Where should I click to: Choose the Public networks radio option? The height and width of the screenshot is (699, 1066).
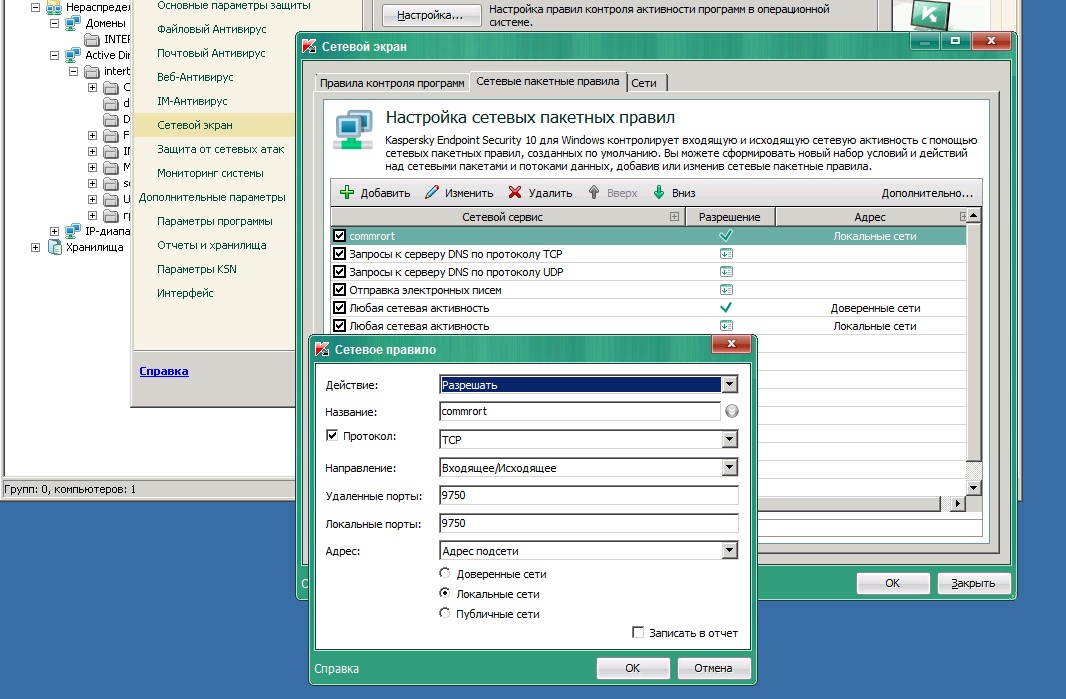pyautogui.click(x=445, y=614)
